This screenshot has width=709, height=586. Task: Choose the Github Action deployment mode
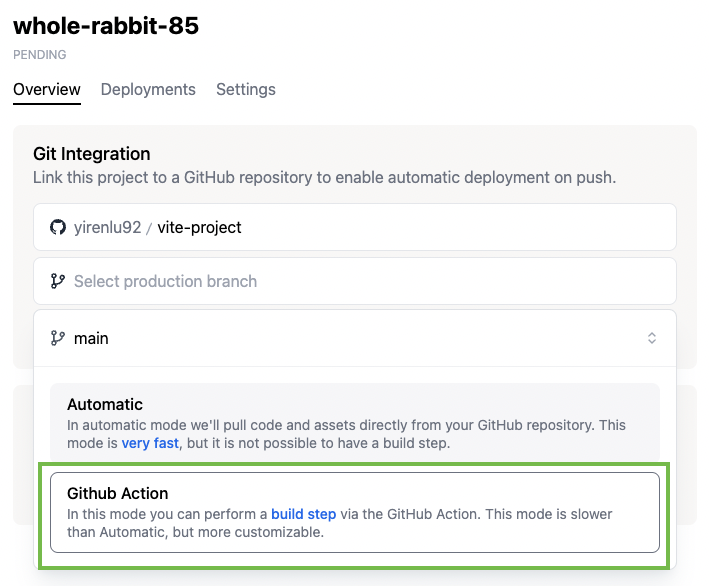pyautogui.click(x=355, y=512)
